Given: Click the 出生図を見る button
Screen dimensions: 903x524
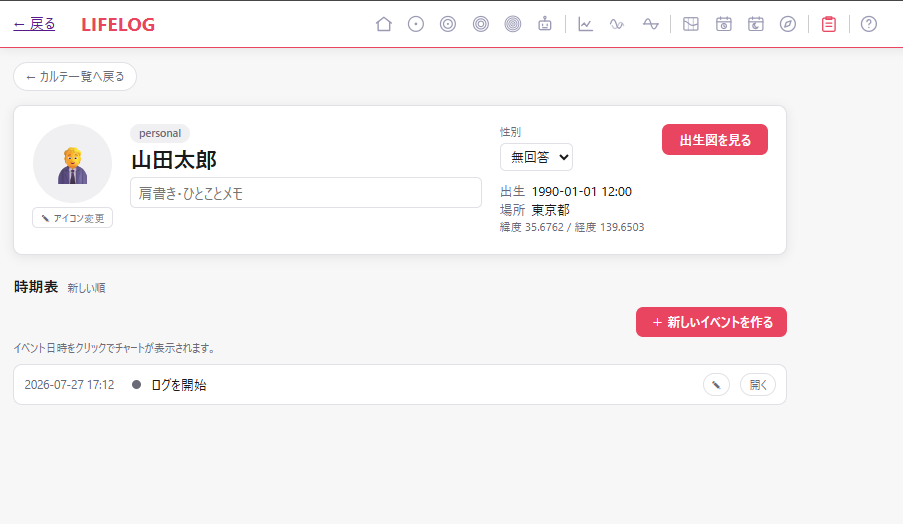Looking at the screenshot, I should (x=715, y=140).
